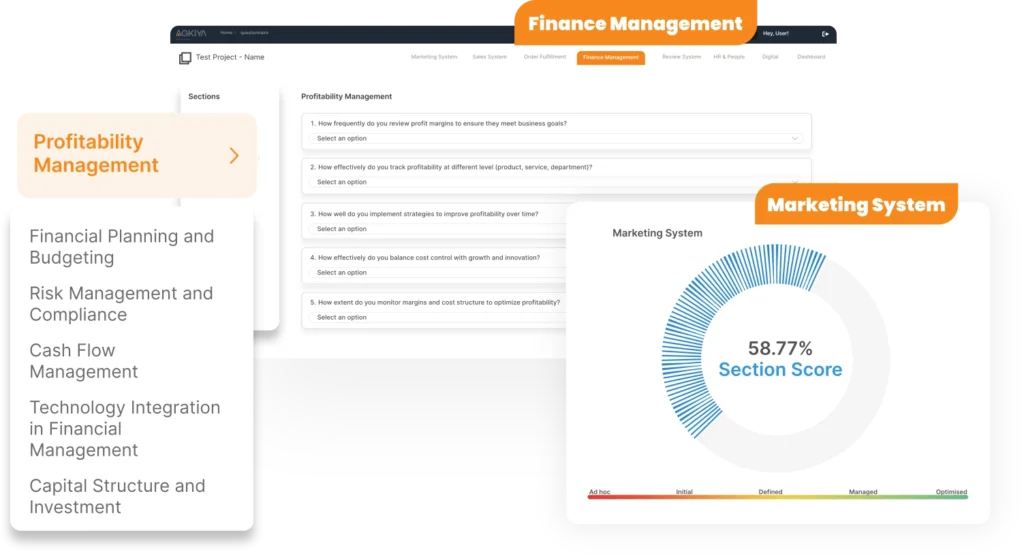
Task: Click the chevron arrow on Profitability Management
Action: 234,155
